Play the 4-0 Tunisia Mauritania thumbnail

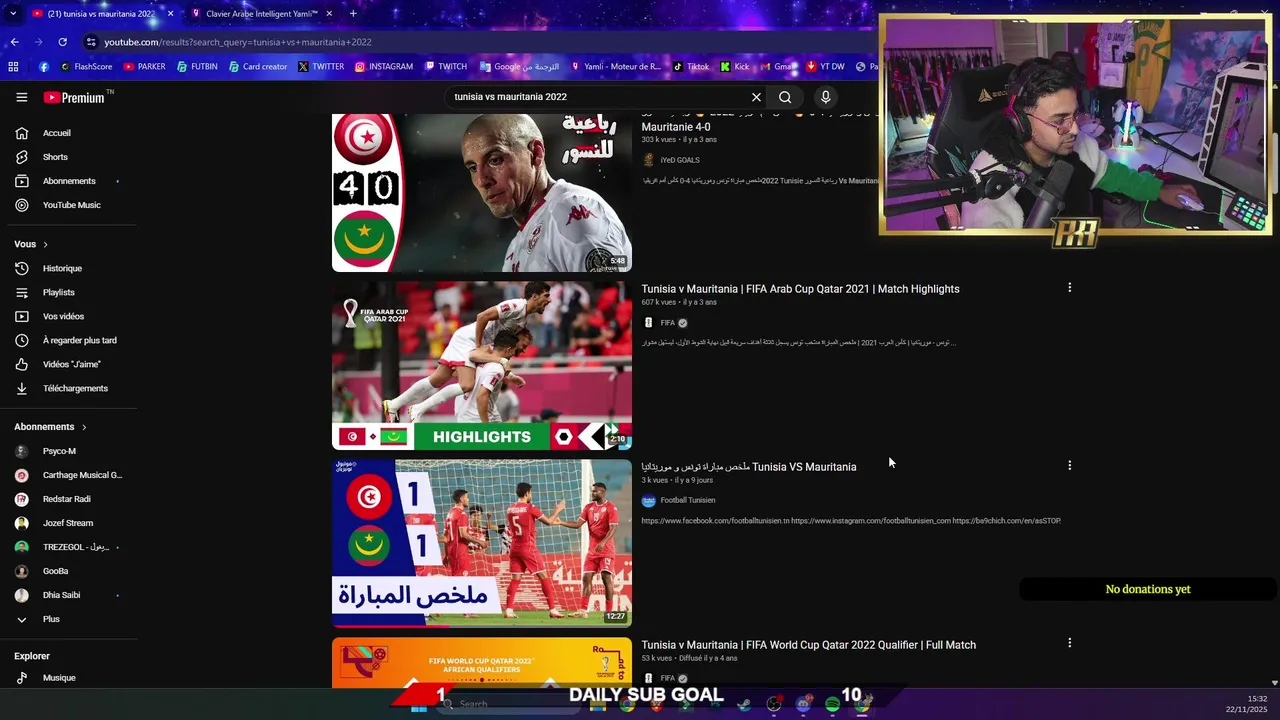[x=482, y=192]
